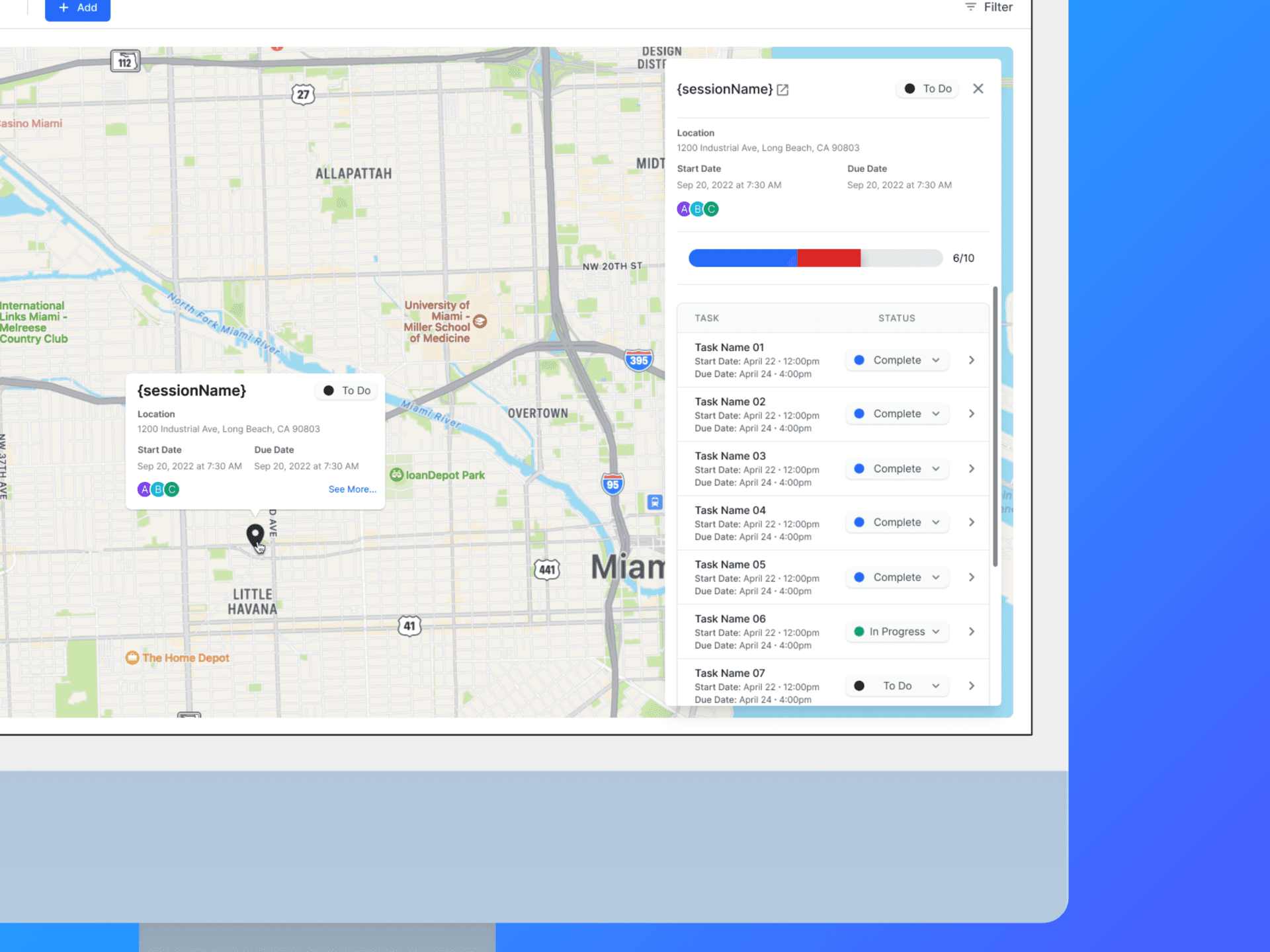The image size is (1270, 952).
Task: Click the red segment of progress bar
Action: pyautogui.click(x=828, y=258)
